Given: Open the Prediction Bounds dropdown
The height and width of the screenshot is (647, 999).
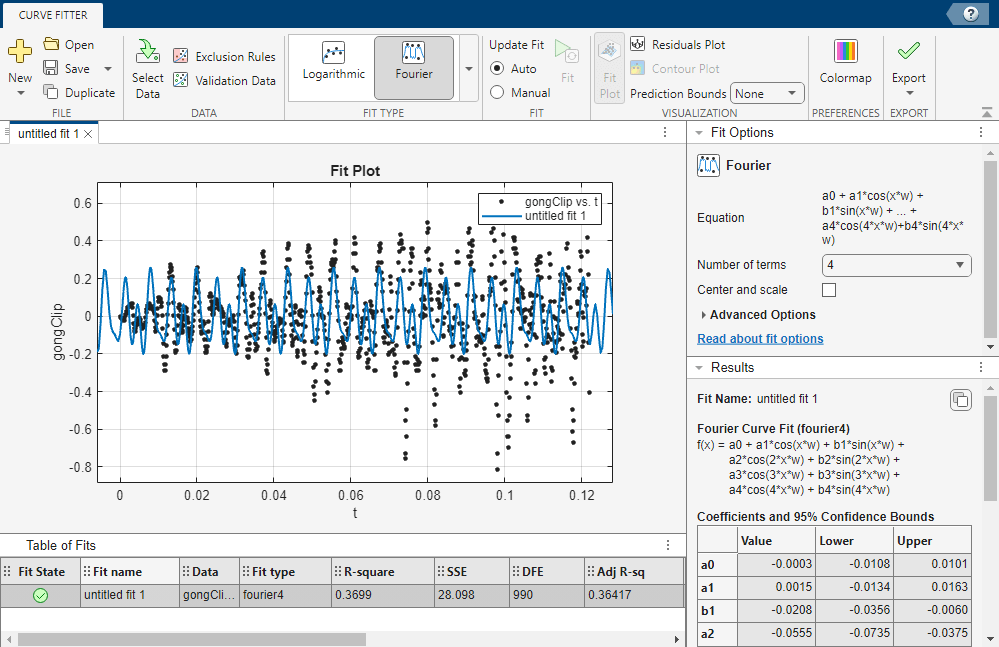Looking at the screenshot, I should tap(767, 93).
